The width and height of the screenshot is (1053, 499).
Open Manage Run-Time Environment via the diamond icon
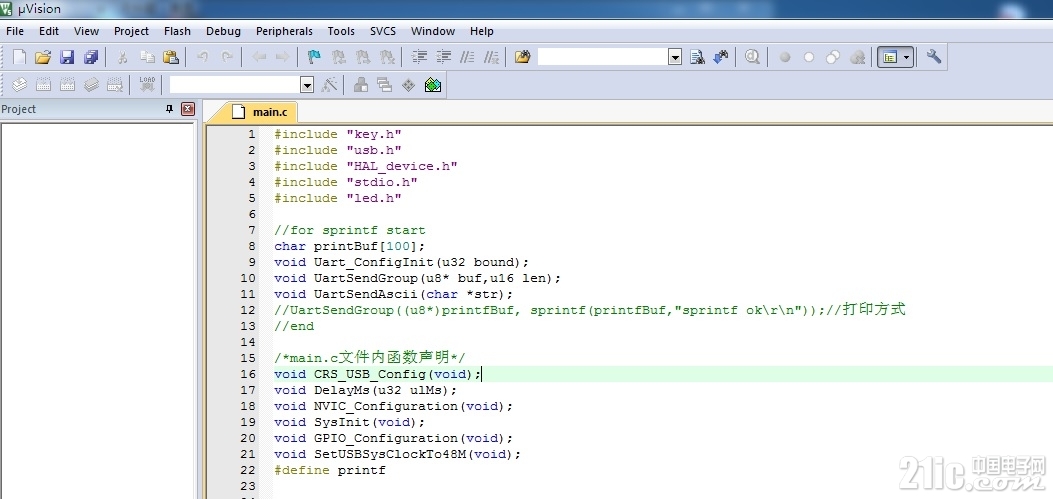pyautogui.click(x=408, y=85)
